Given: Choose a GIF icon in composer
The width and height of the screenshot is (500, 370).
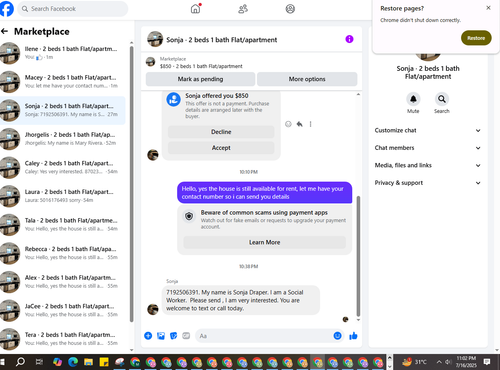Looking at the screenshot, I should click(186, 336).
